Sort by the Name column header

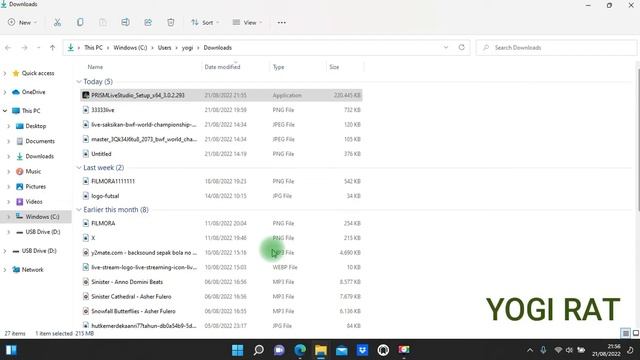click(95, 67)
